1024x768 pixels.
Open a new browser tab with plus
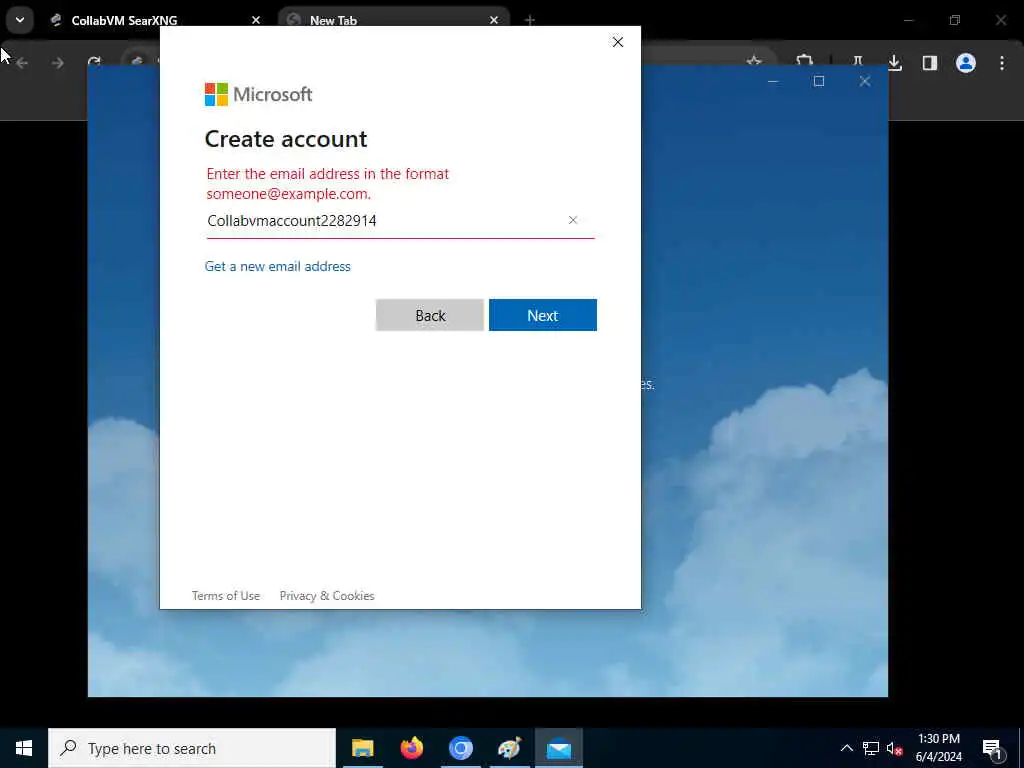coord(530,20)
